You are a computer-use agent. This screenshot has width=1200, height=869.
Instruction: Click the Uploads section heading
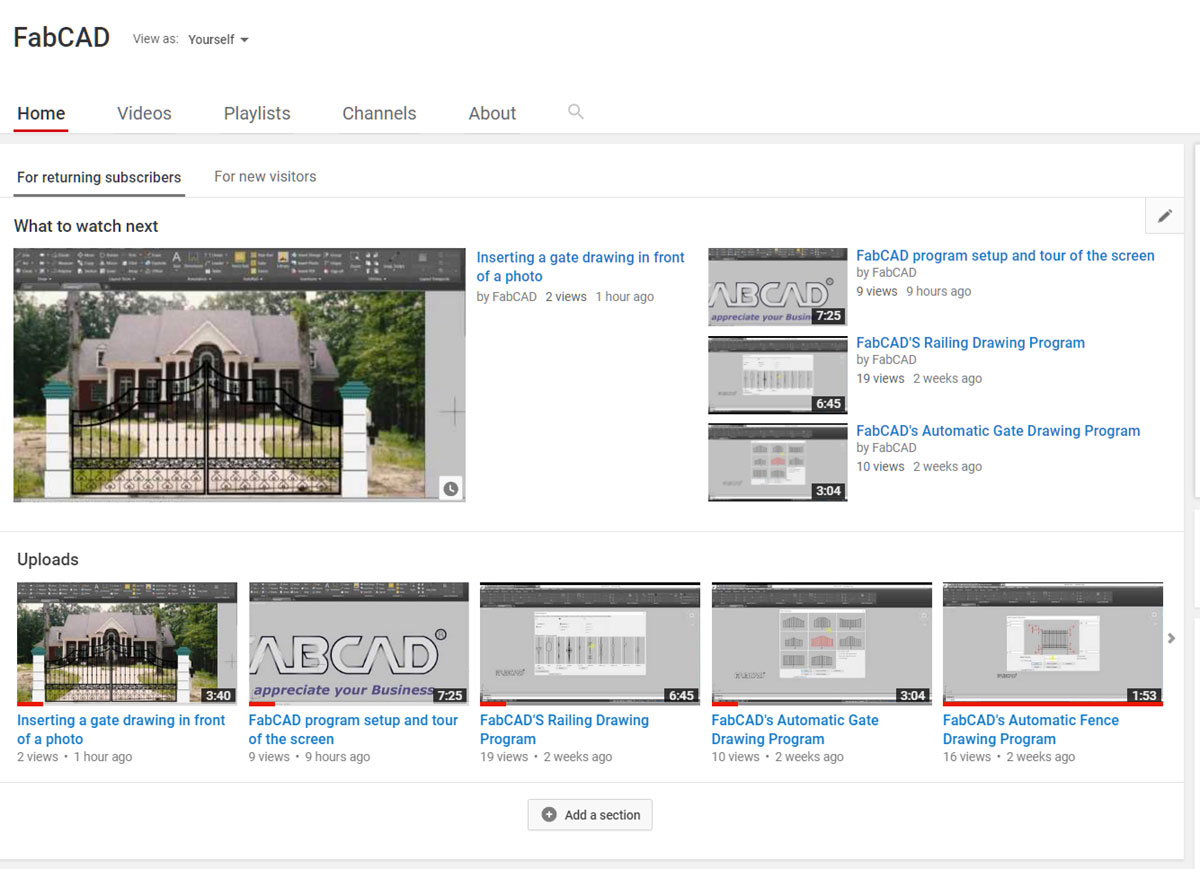(48, 560)
